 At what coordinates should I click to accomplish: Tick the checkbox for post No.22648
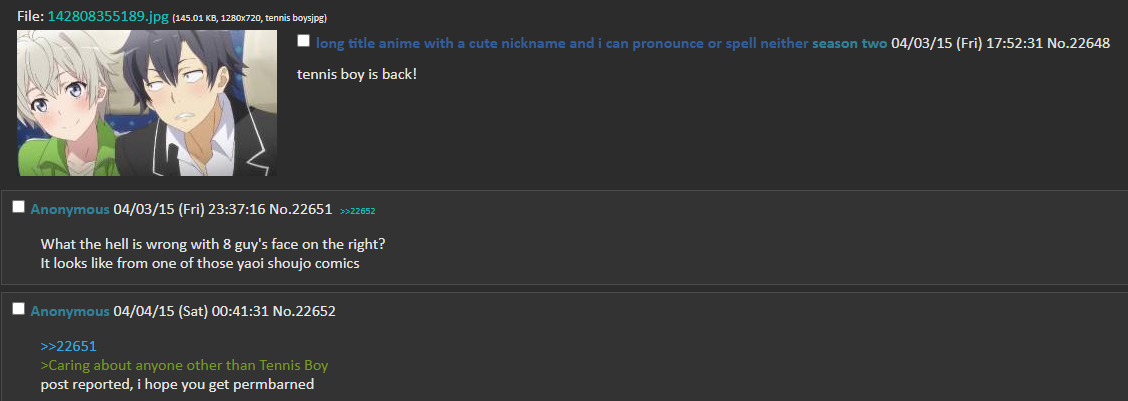[304, 42]
